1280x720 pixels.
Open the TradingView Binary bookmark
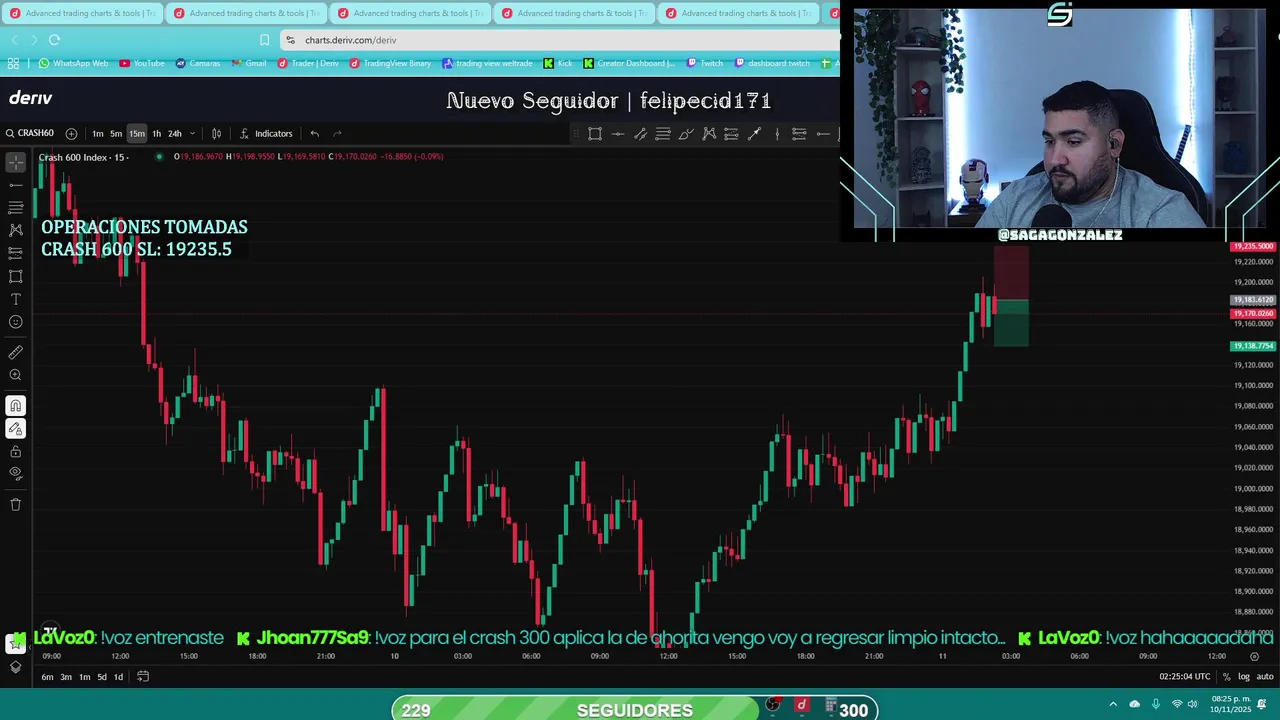tap(390, 63)
